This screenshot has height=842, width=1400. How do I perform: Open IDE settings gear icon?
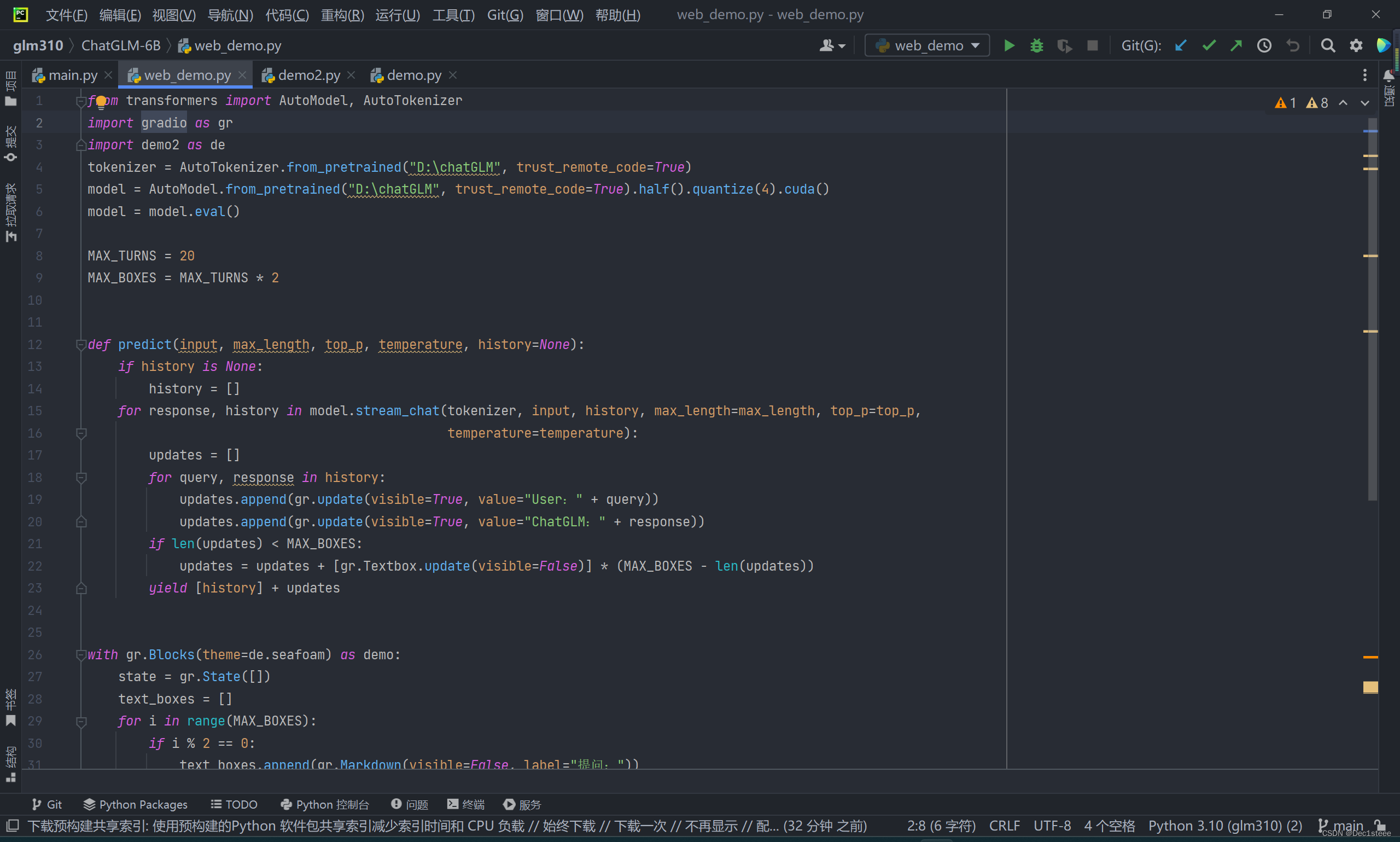pyautogui.click(x=1356, y=45)
